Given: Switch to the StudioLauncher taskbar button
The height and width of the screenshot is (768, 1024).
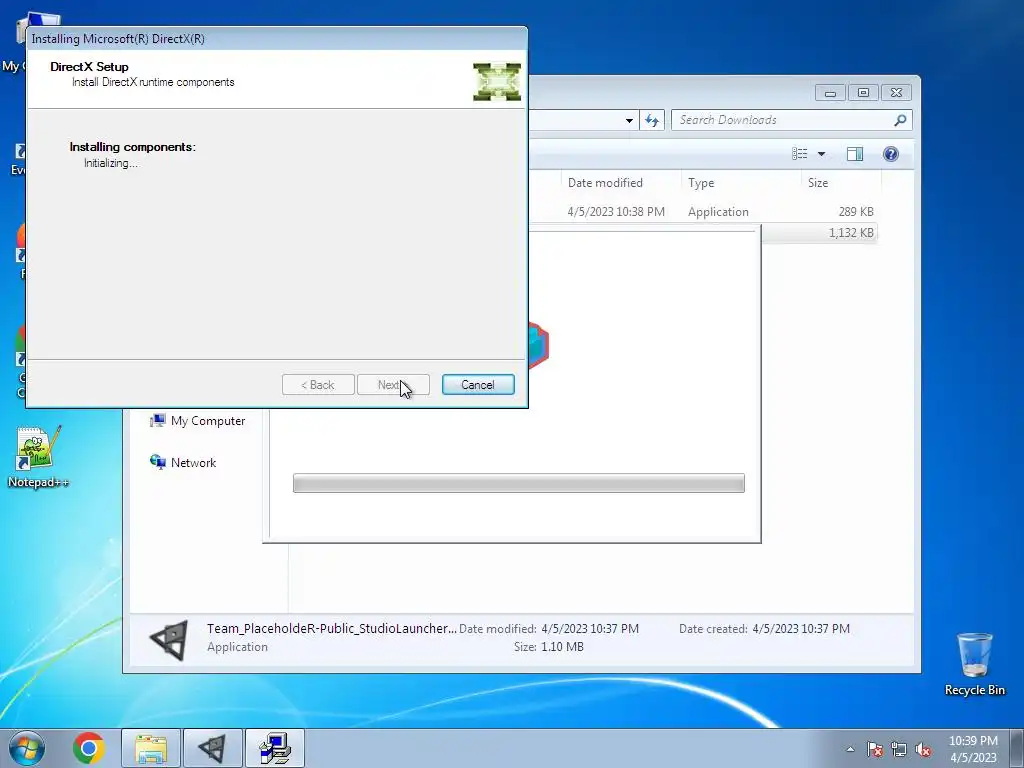Looking at the screenshot, I should coord(212,748).
